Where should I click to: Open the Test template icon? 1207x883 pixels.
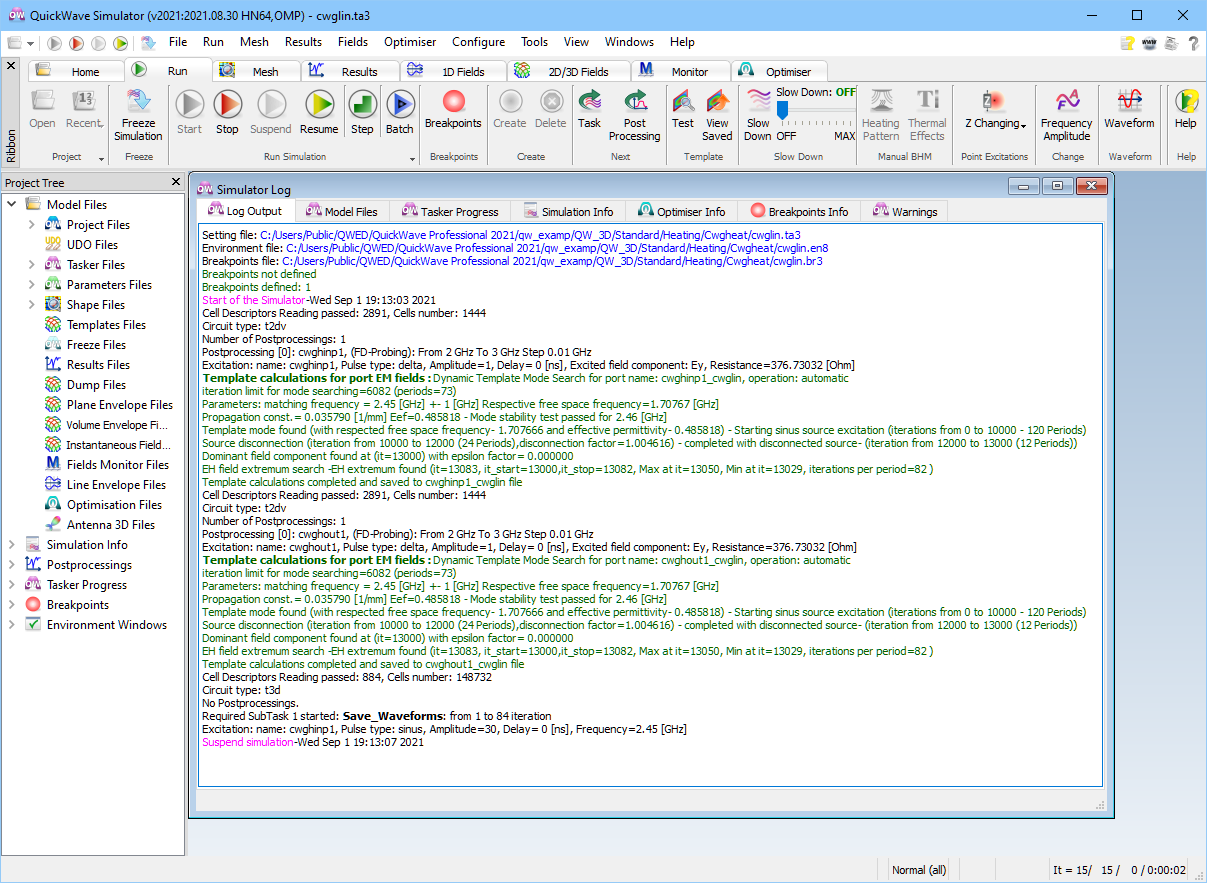(x=683, y=101)
